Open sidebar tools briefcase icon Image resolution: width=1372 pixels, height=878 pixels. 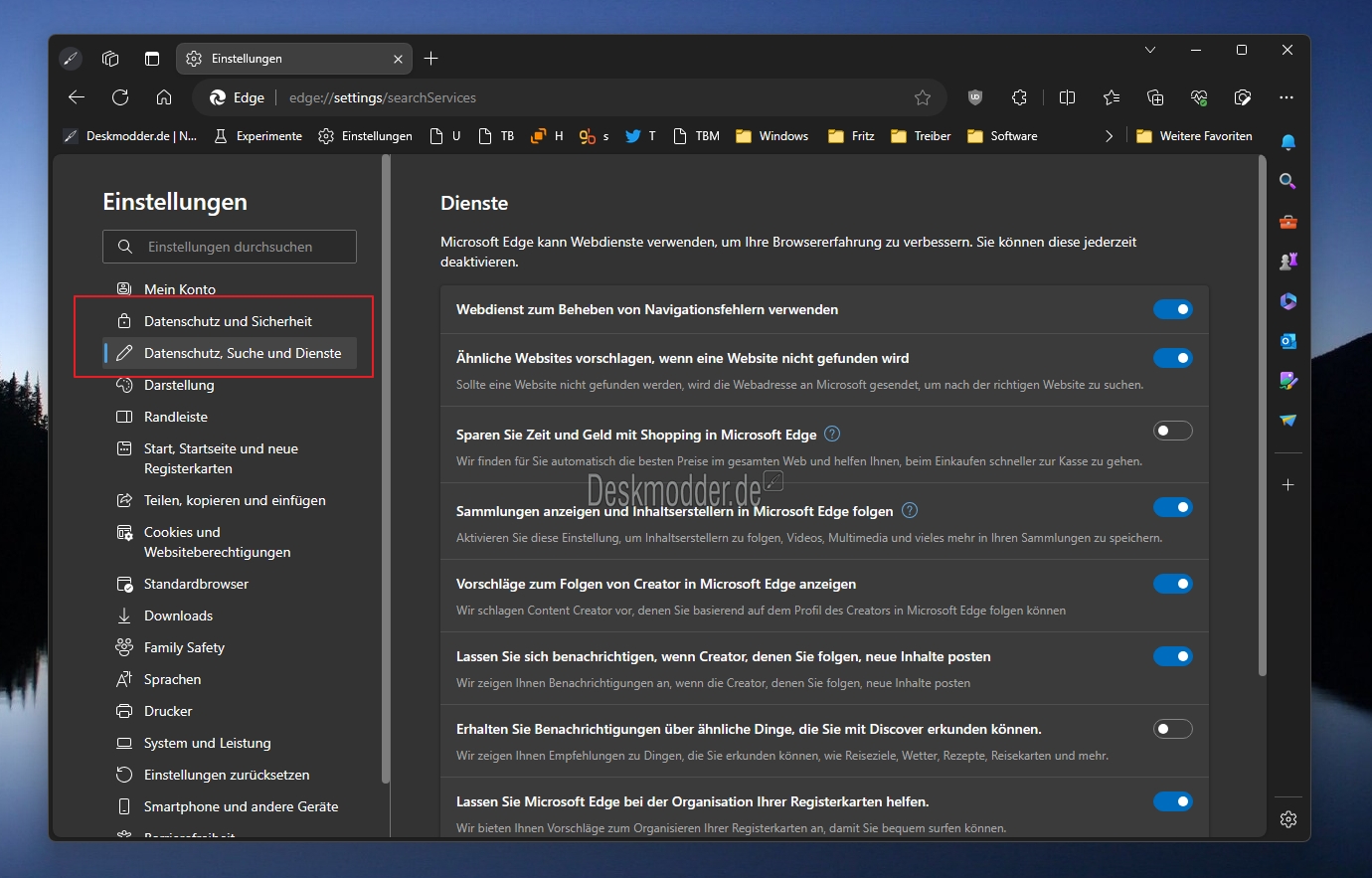(1288, 222)
